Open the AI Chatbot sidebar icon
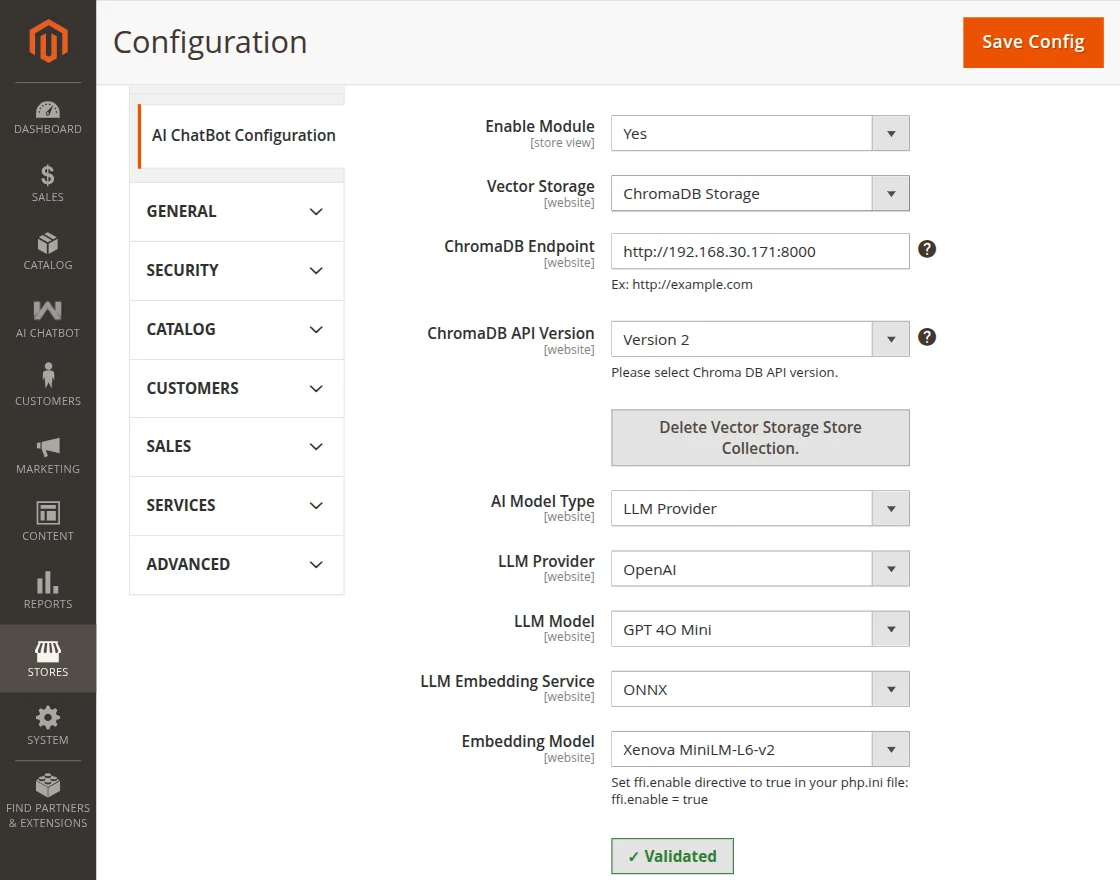 (x=48, y=312)
